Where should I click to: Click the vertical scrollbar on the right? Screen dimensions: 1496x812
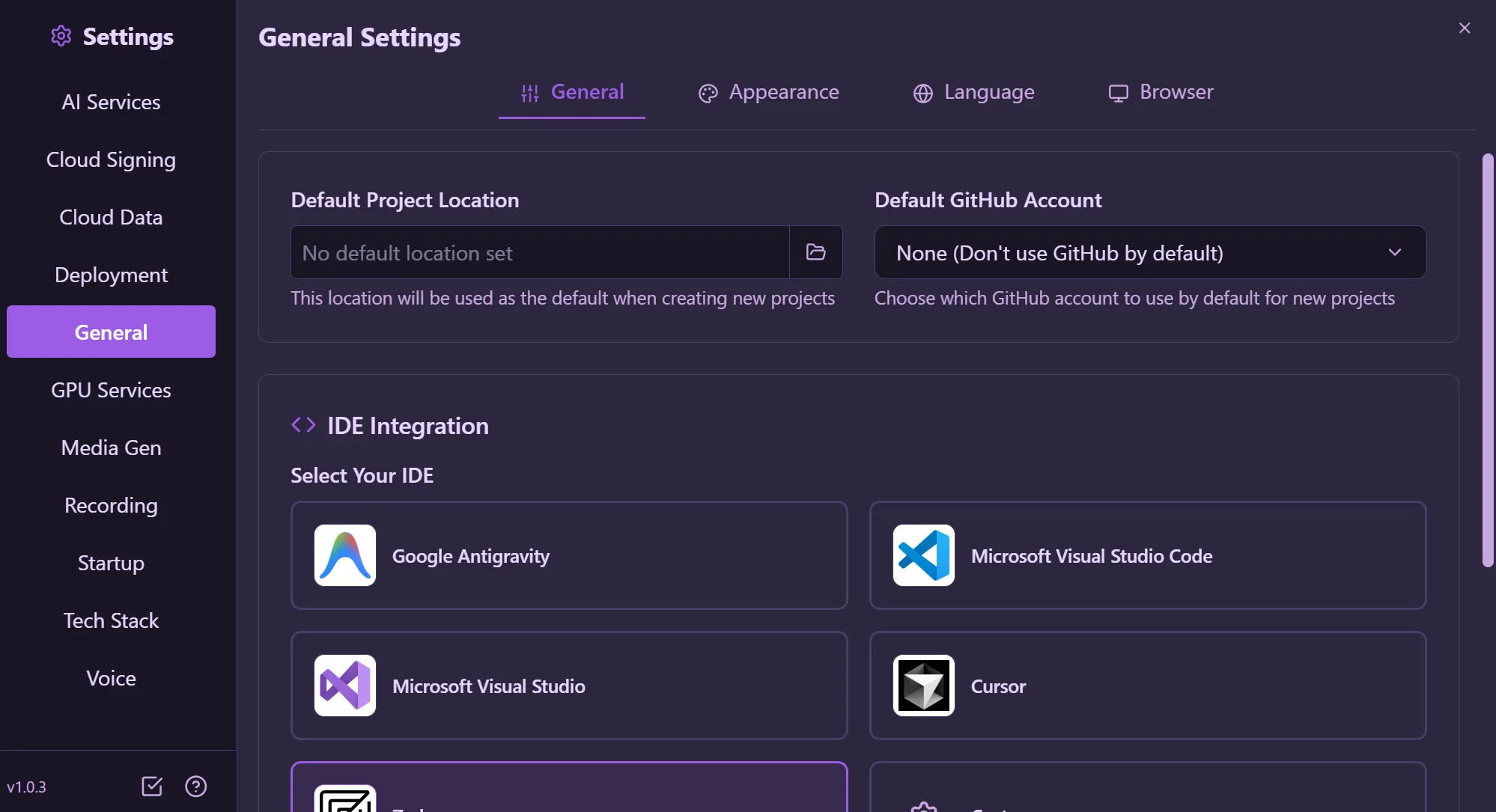click(1488, 360)
